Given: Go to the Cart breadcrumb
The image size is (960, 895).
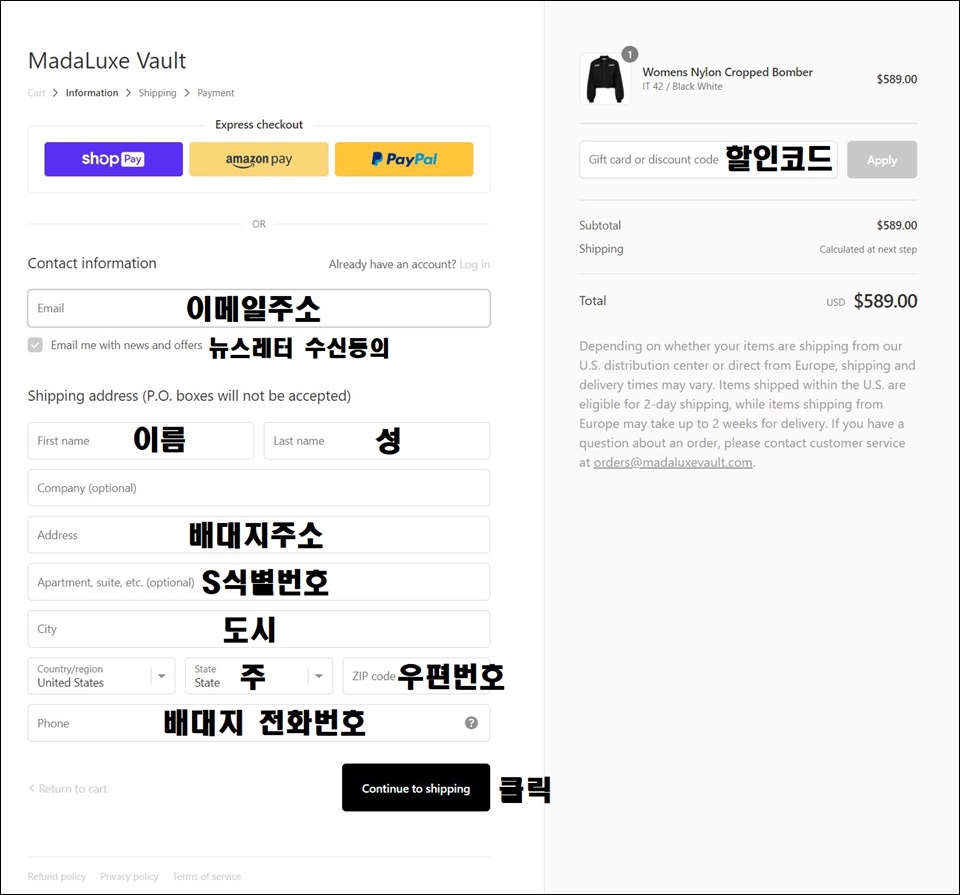Looking at the screenshot, I should click(x=36, y=93).
